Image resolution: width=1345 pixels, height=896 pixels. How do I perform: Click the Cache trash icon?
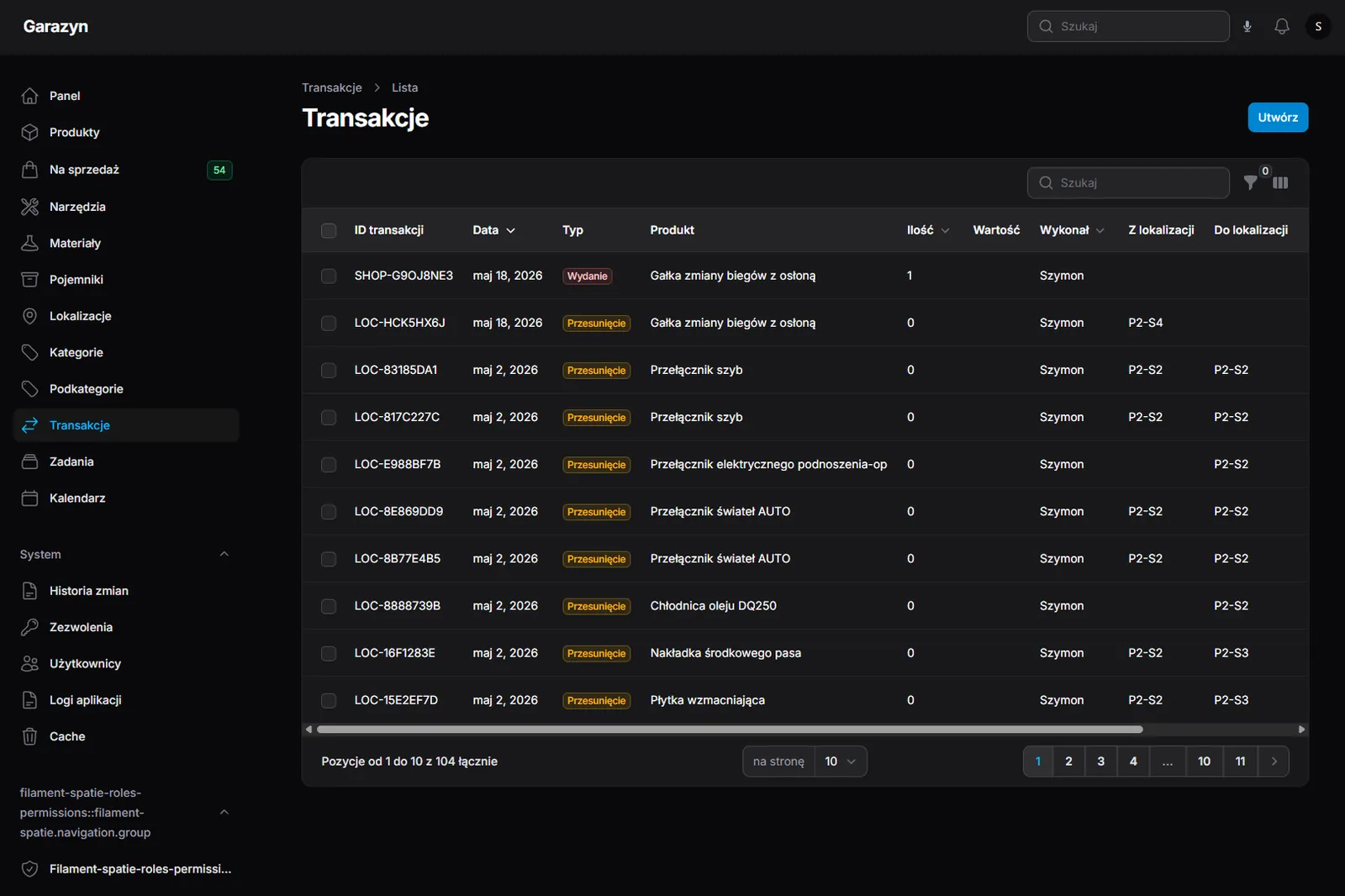(x=29, y=736)
